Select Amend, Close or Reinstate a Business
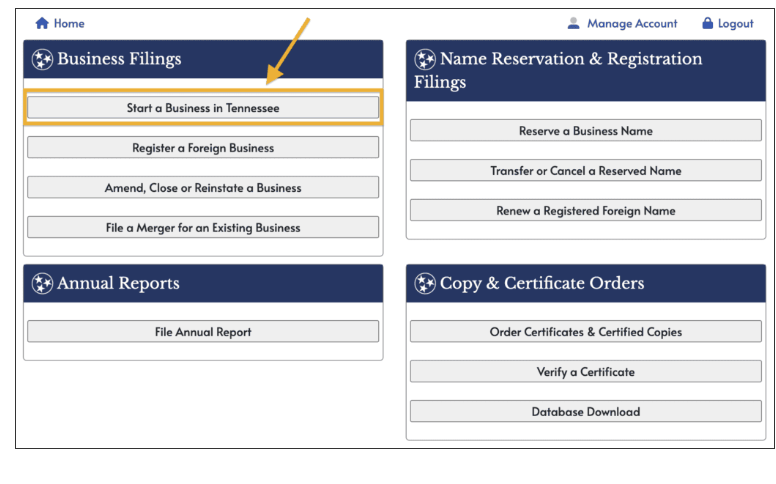 tap(203, 188)
